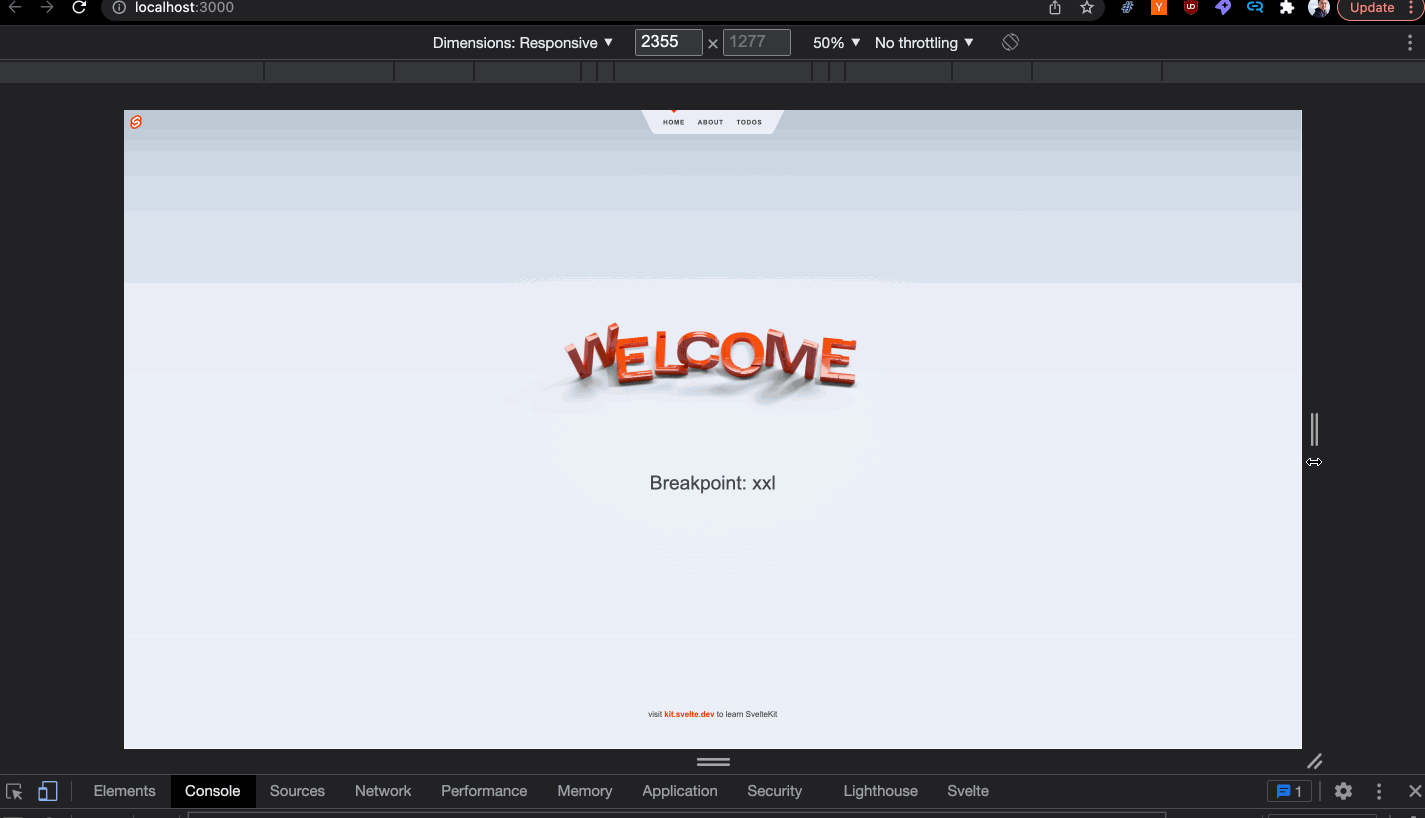This screenshot has width=1425, height=818.
Task: Open the purple tag-plus extension icon
Action: point(1223,7)
